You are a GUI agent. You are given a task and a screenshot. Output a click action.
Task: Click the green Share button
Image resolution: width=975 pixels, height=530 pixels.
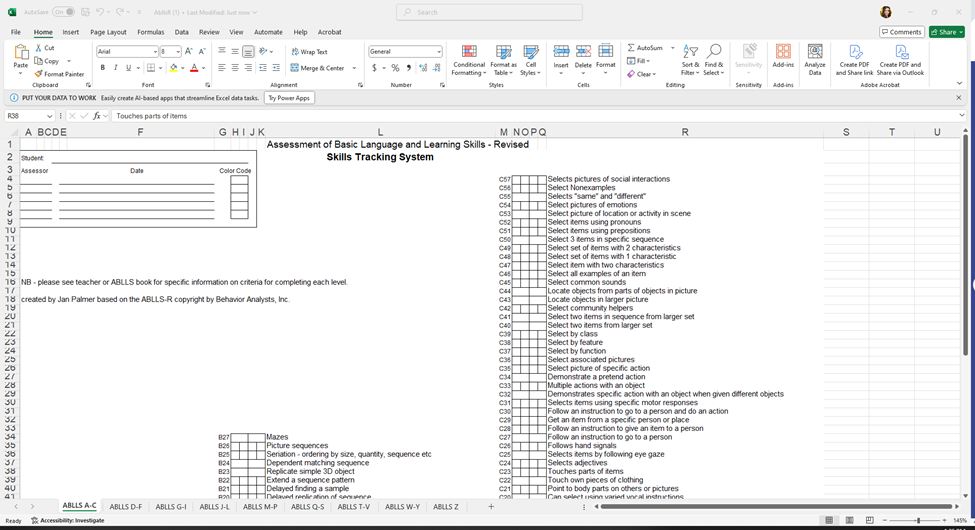coord(946,32)
